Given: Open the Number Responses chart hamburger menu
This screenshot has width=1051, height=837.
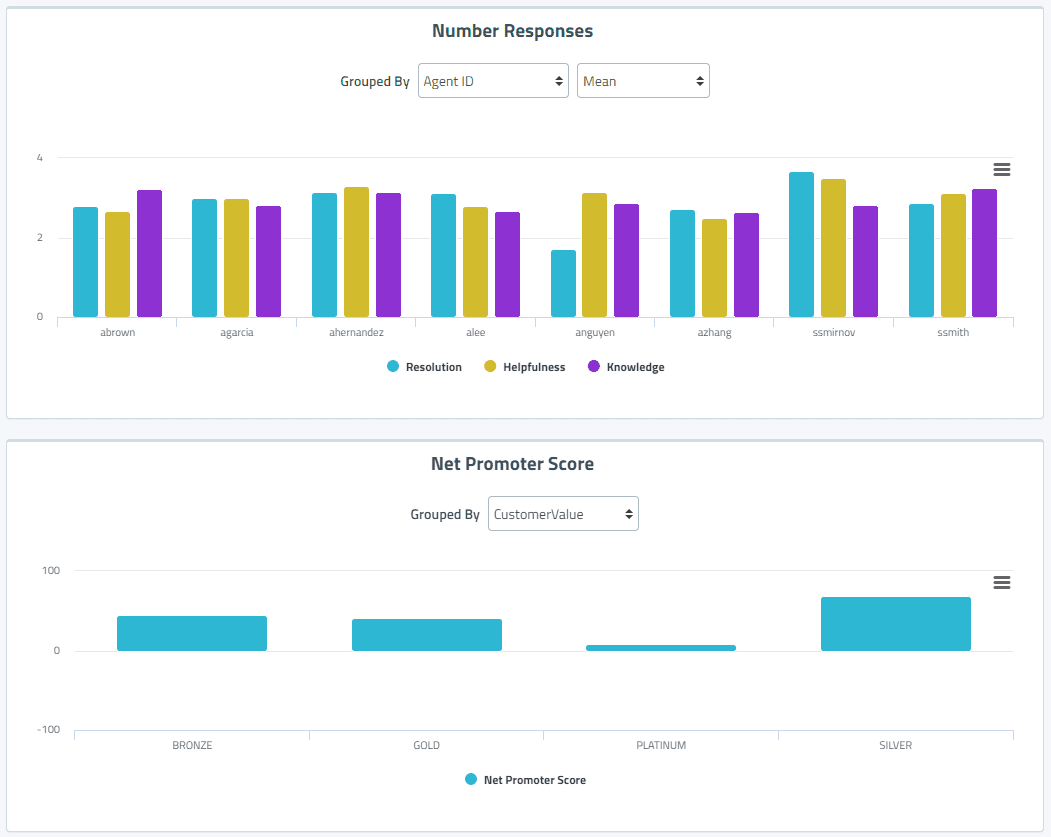Looking at the screenshot, I should 1002,169.
